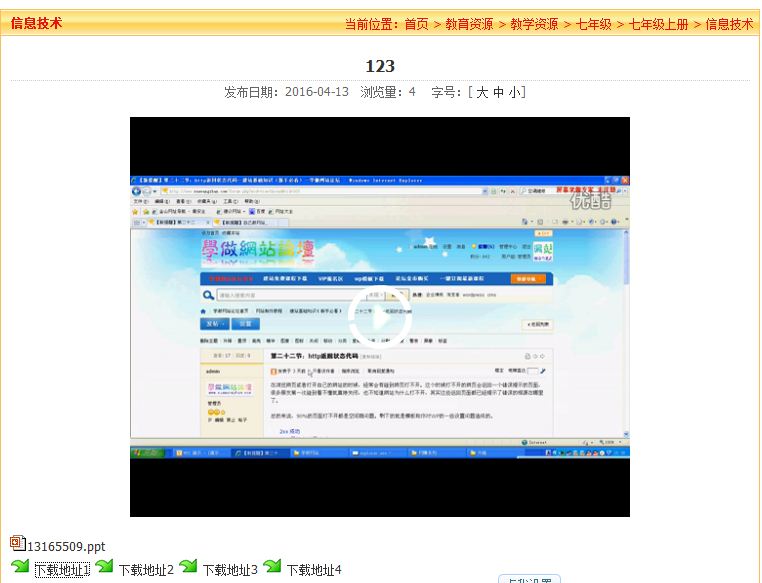Screen dimensions: 762x583
Task: Navigate to 教学资源 in breadcrumb
Action: pyautogui.click(x=534, y=24)
